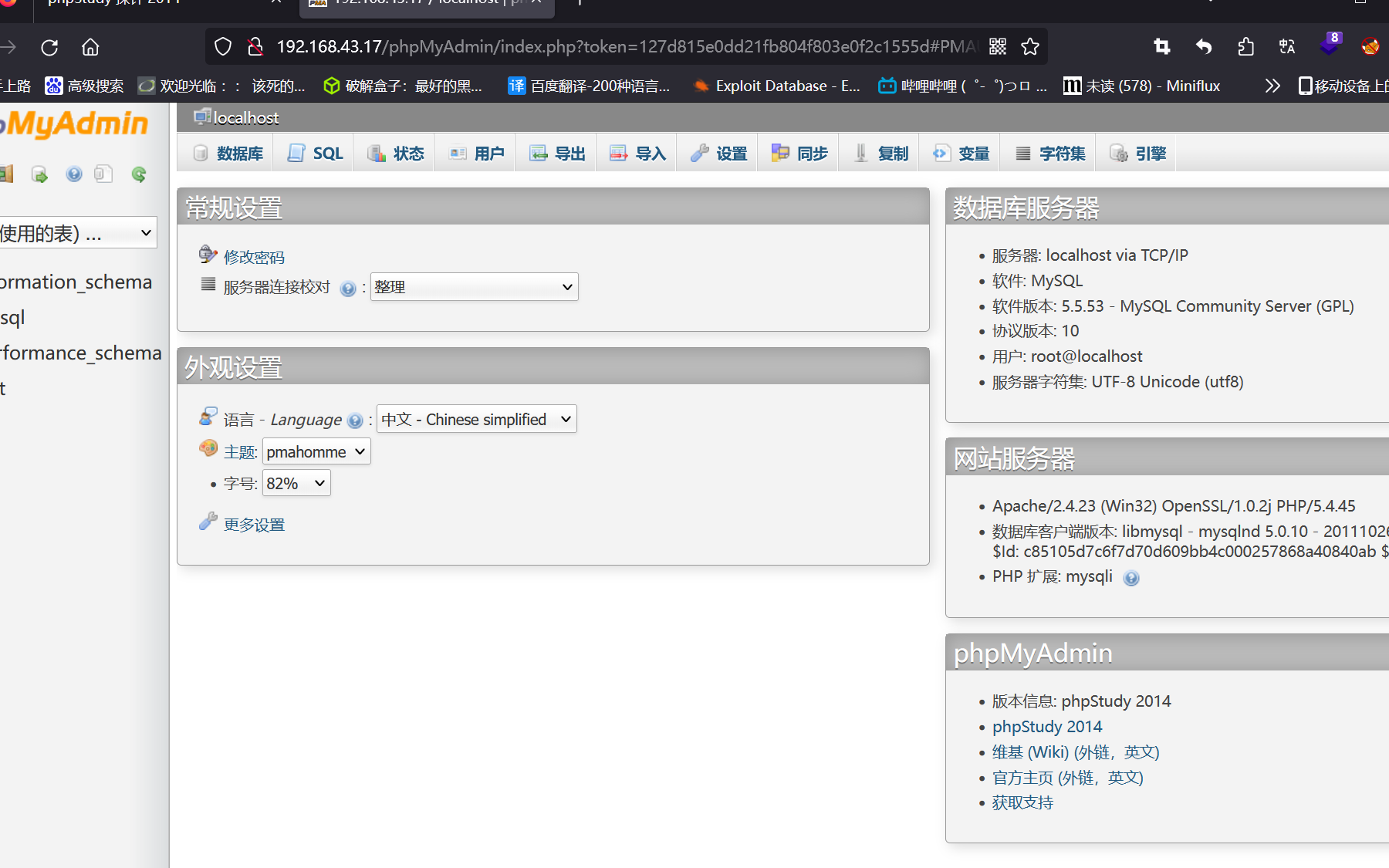The width and height of the screenshot is (1389, 868).
Task: Select the performance_schema database in sidebar
Action: (81, 353)
